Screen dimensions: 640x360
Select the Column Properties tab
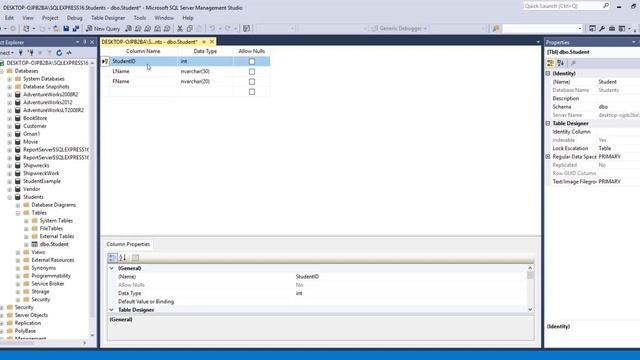point(128,244)
